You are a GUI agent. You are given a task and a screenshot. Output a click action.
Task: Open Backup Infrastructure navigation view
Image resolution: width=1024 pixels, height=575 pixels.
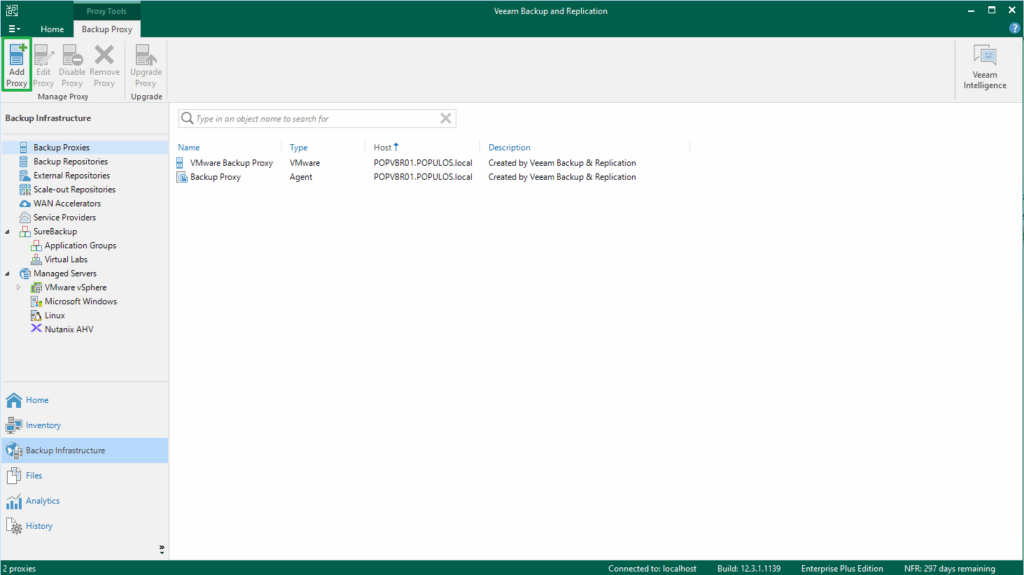(x=85, y=450)
